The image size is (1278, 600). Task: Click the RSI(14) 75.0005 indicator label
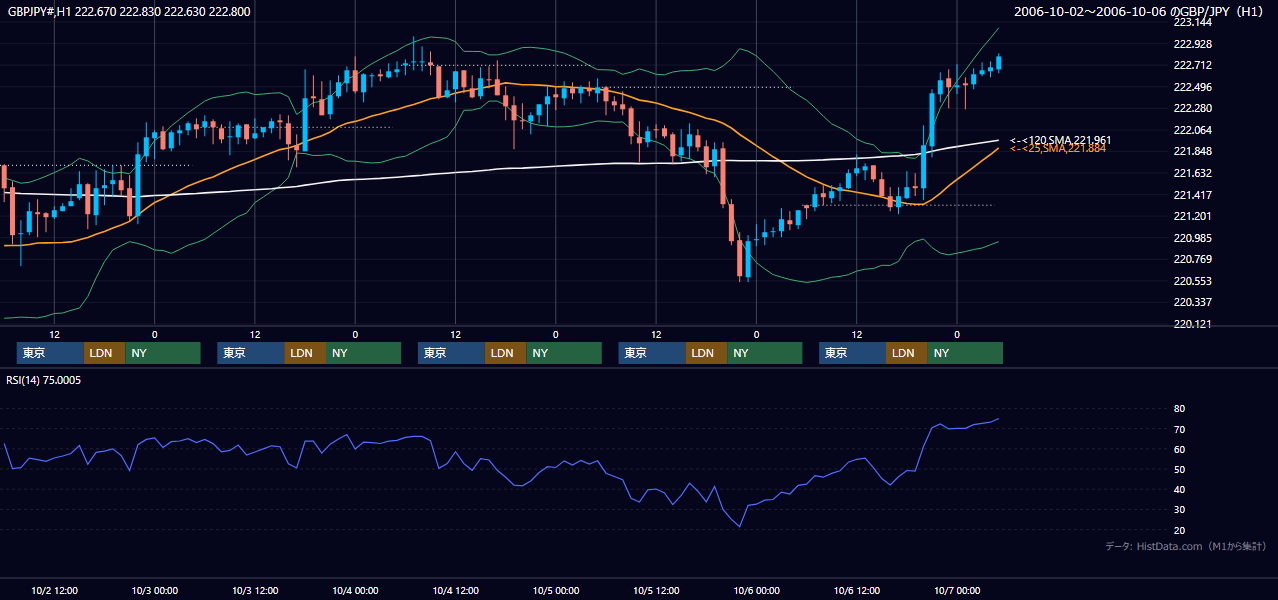43,380
